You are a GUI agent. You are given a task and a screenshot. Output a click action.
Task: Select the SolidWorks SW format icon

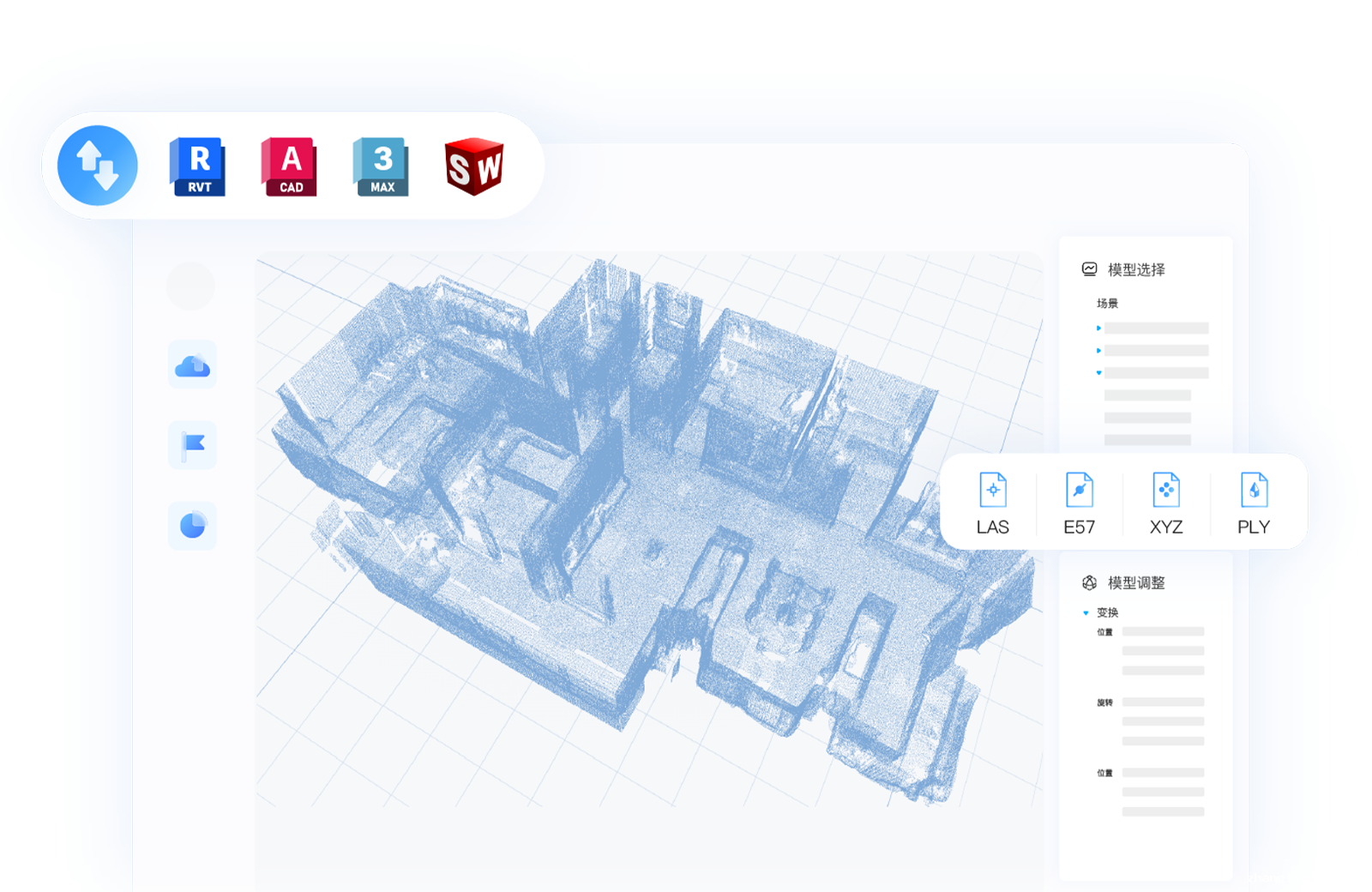[473, 166]
